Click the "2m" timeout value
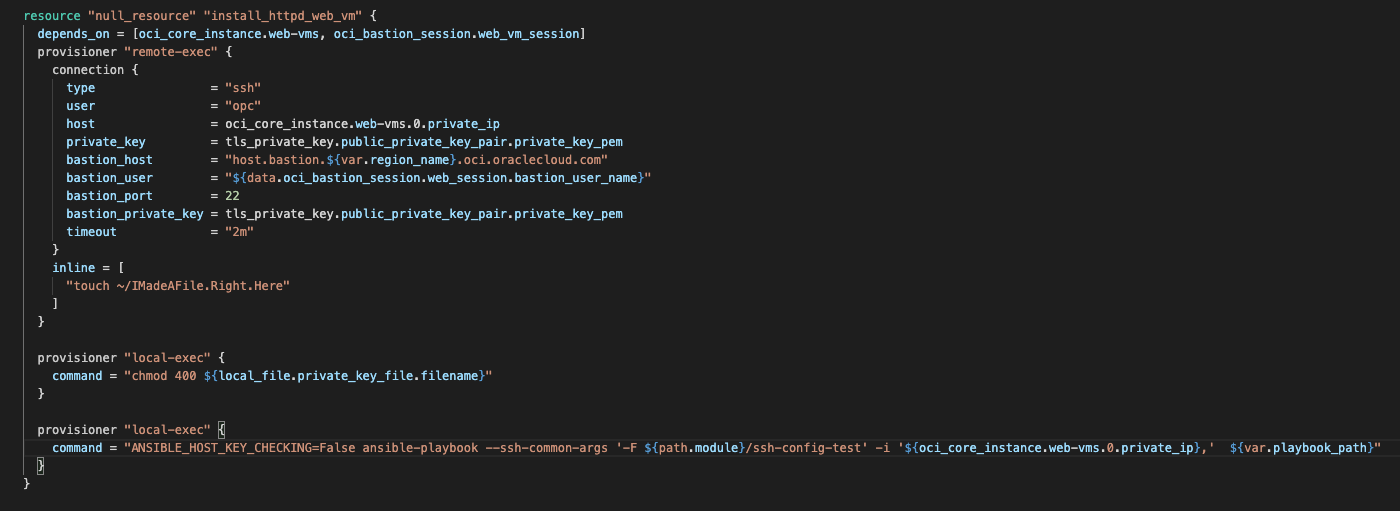The image size is (1400, 511). click(240, 232)
